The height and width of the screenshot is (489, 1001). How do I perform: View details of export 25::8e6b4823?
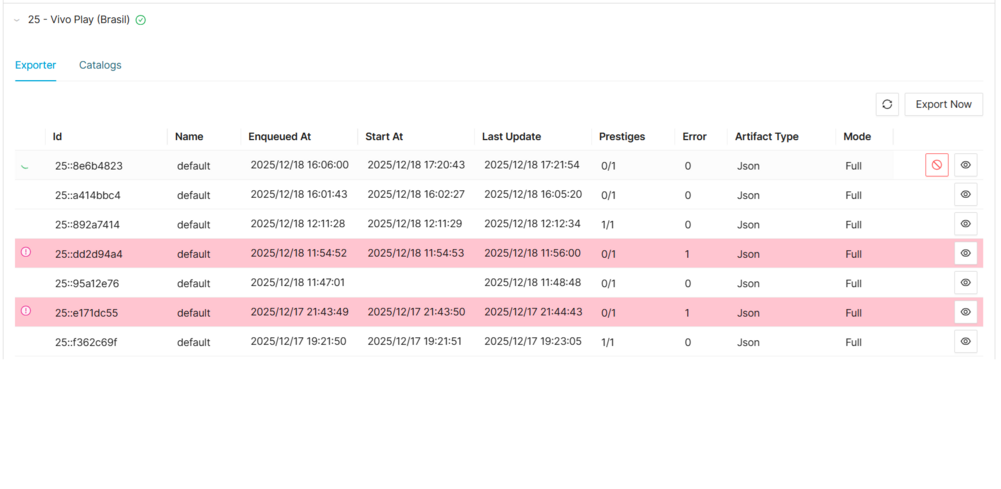965,165
